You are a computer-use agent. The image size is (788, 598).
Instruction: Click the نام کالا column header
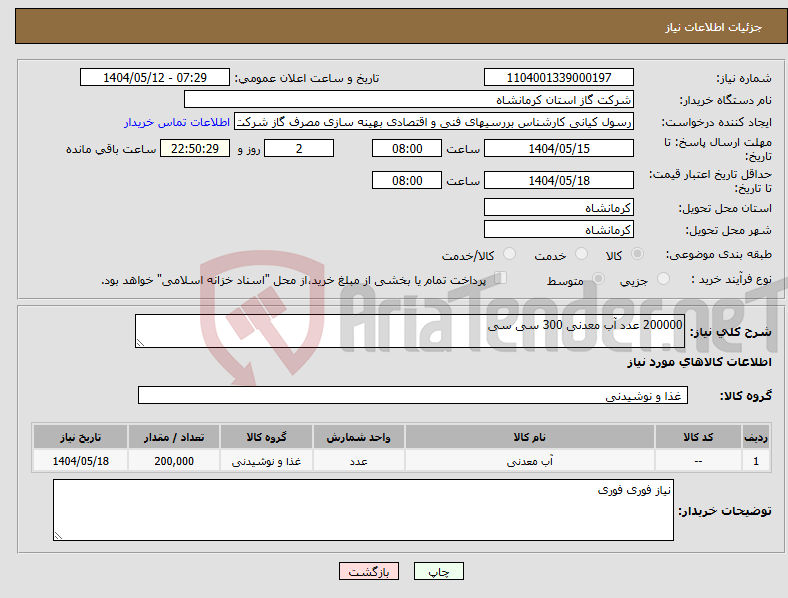(x=530, y=437)
